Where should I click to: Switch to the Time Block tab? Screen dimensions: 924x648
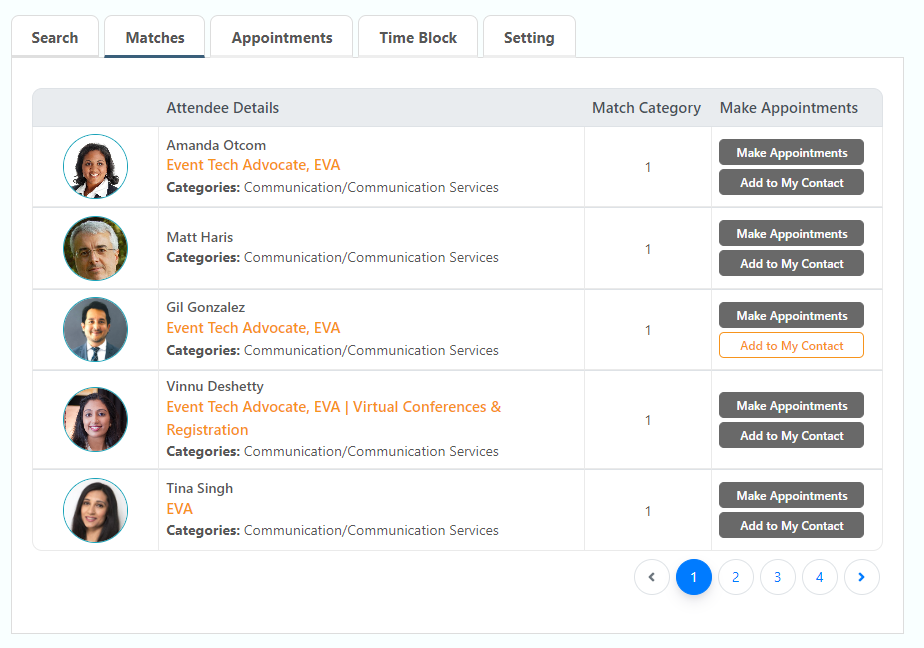point(418,38)
